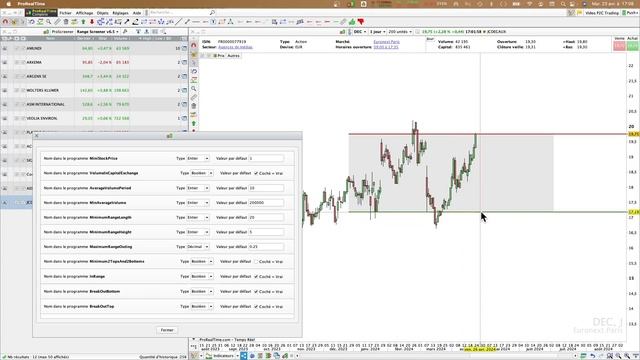The image size is (640, 360).
Task: Open chart window icon in ARKEMA row
Action: tap(184, 62)
